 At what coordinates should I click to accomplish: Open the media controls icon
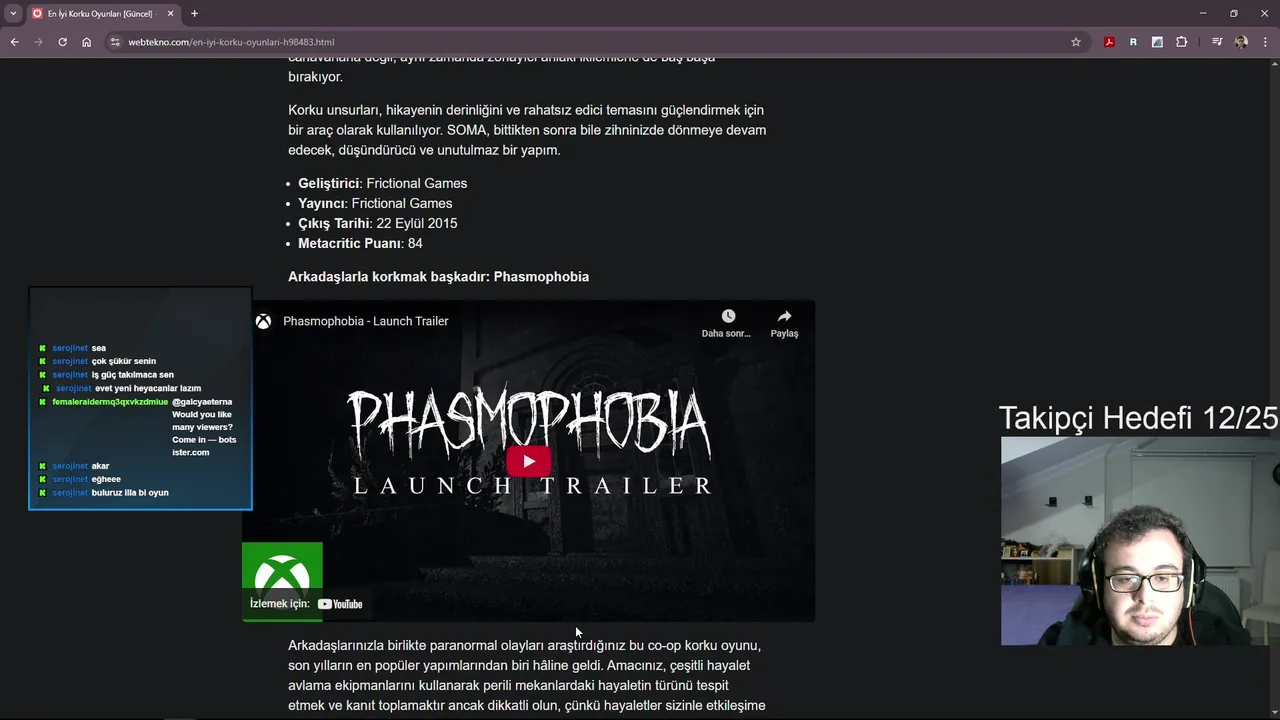(x=1217, y=42)
